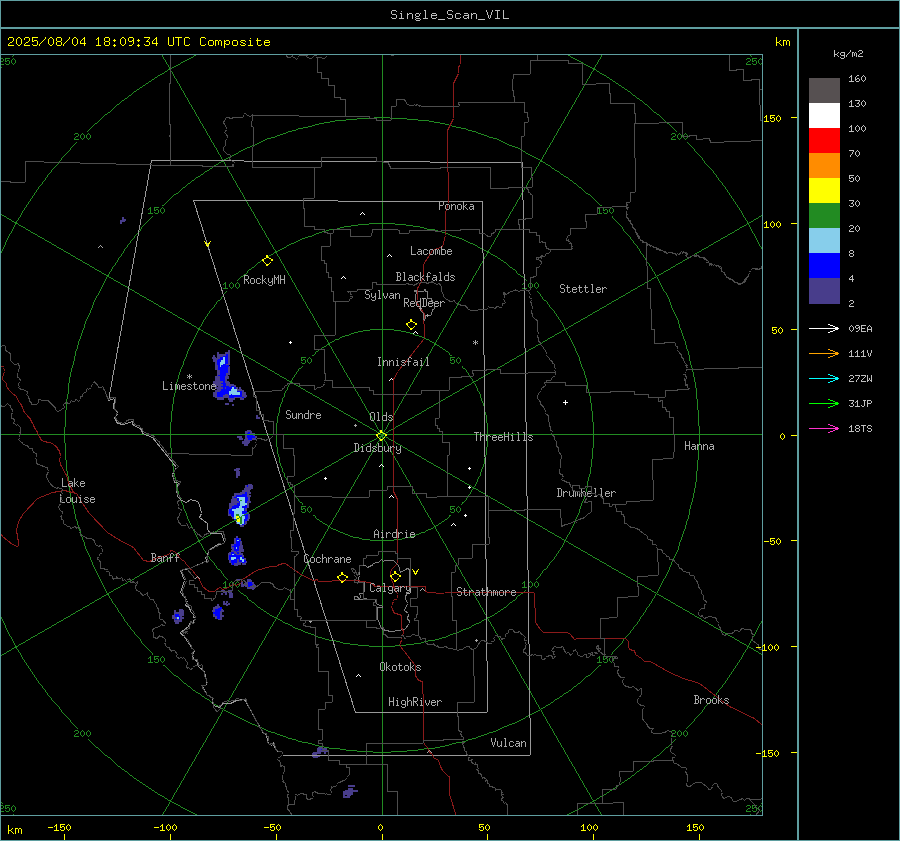Image resolution: width=900 pixels, height=841 pixels.
Task: Click the Olds city label
Action: (x=381, y=417)
